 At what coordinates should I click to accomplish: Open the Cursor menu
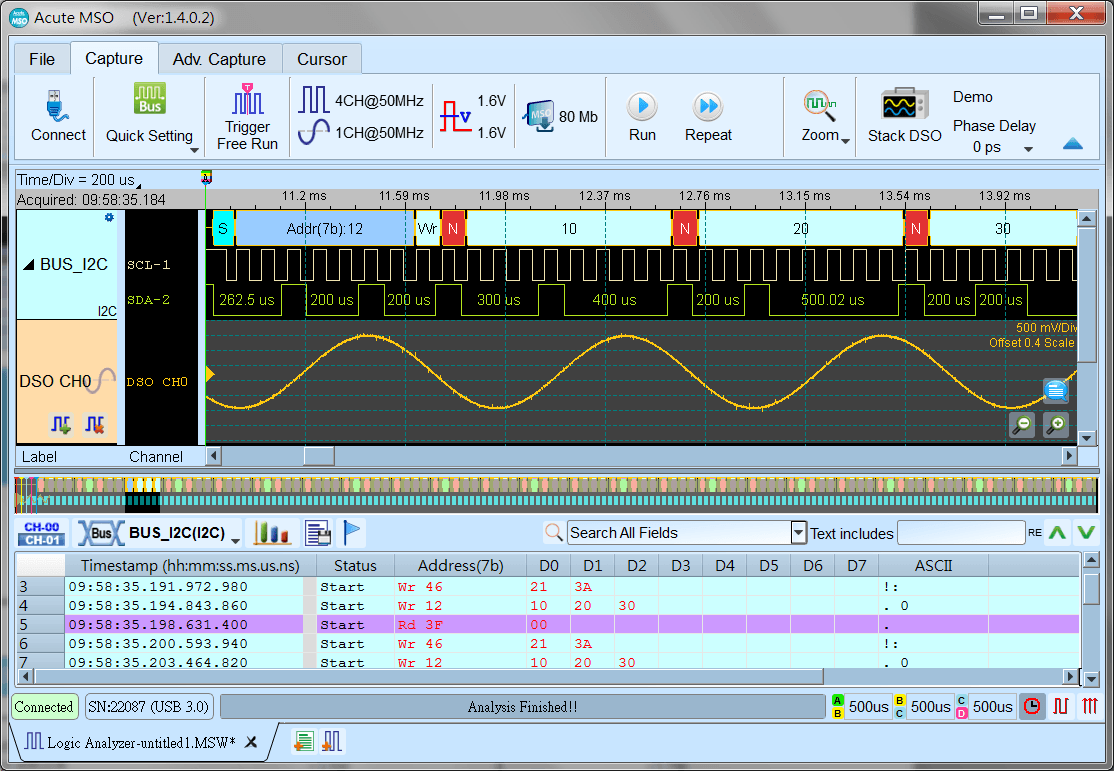coord(322,59)
